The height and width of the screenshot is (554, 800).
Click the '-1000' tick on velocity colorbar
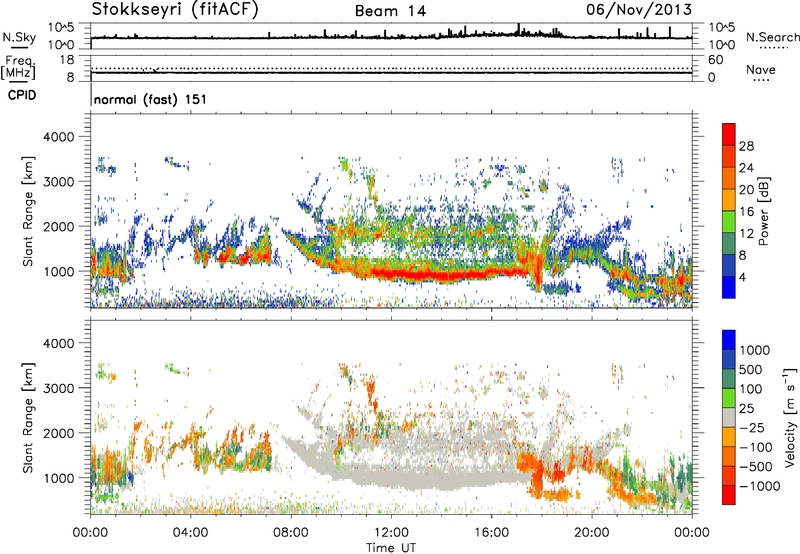[759, 486]
